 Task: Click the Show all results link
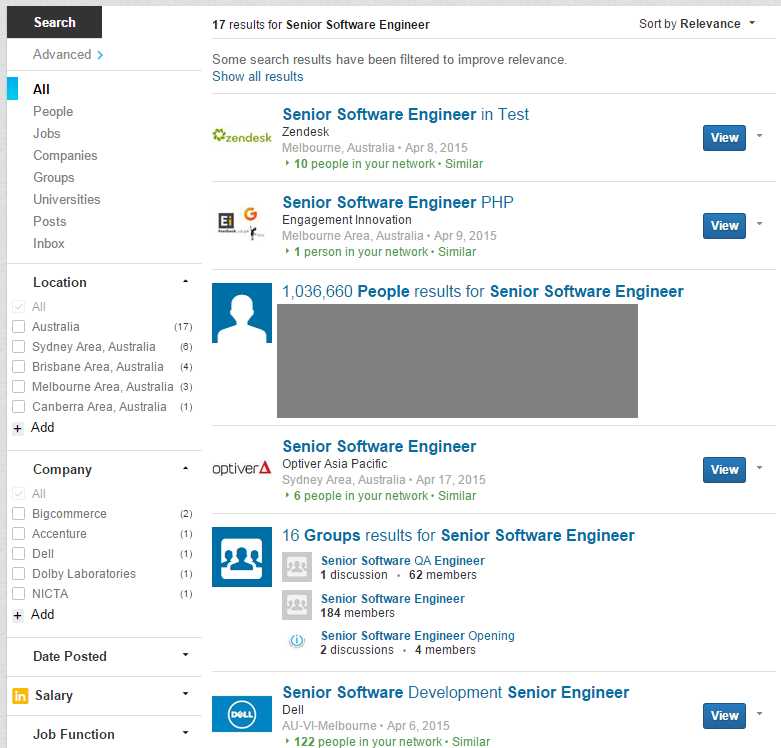pyautogui.click(x=257, y=77)
